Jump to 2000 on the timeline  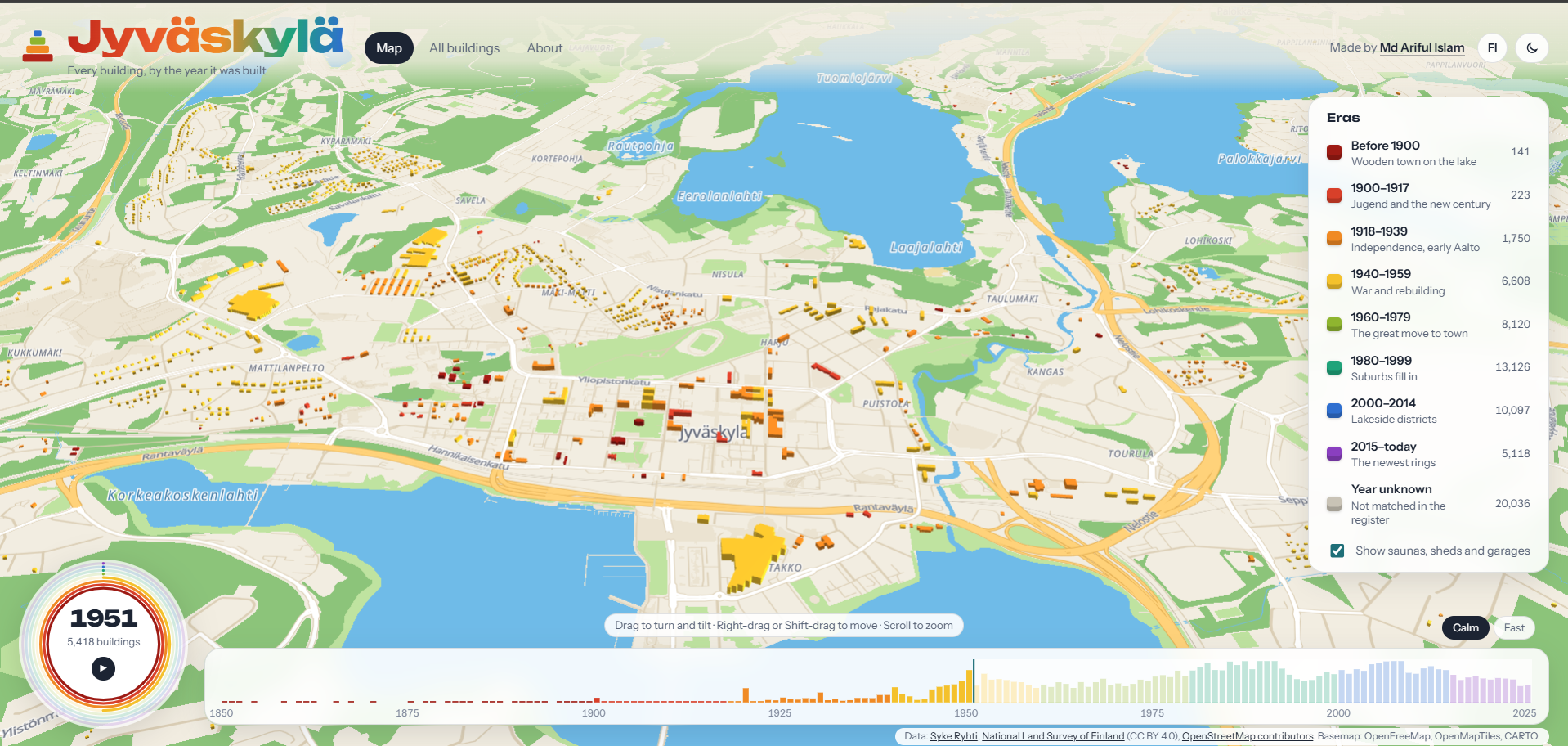click(x=1338, y=713)
